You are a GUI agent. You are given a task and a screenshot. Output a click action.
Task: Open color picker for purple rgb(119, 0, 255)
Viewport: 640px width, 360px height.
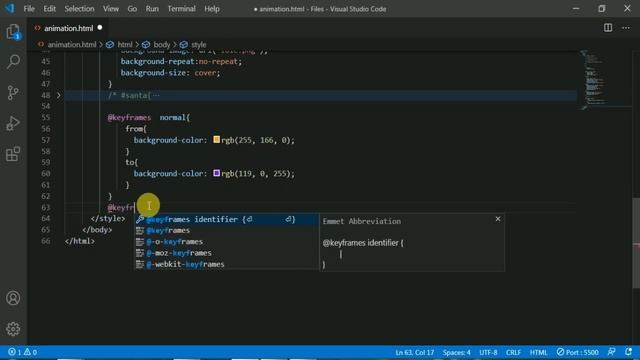pos(216,173)
